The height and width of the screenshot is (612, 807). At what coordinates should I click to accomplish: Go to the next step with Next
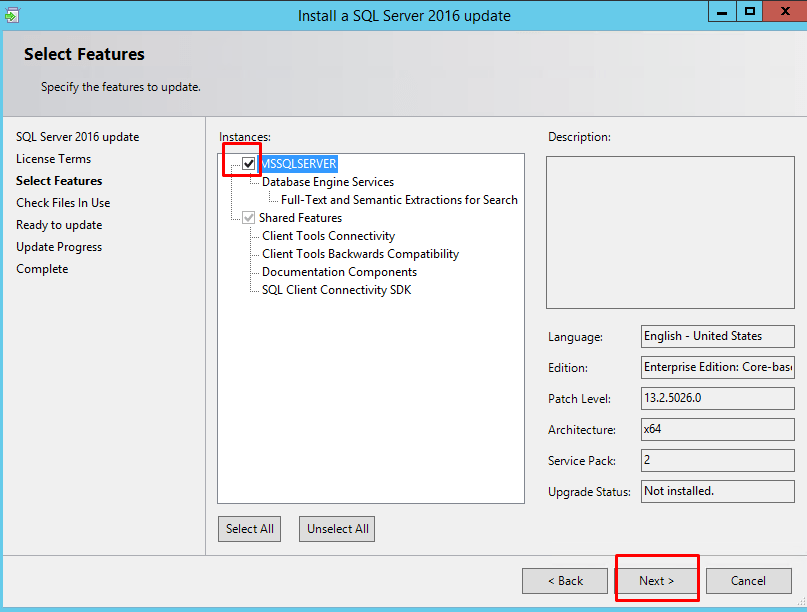[656, 581]
